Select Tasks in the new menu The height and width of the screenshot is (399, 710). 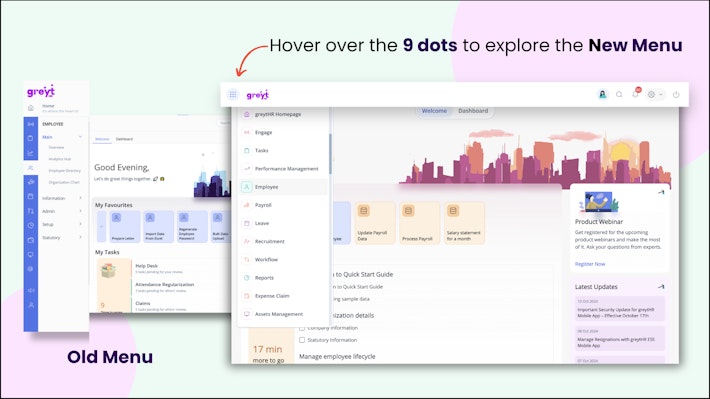pos(283,150)
